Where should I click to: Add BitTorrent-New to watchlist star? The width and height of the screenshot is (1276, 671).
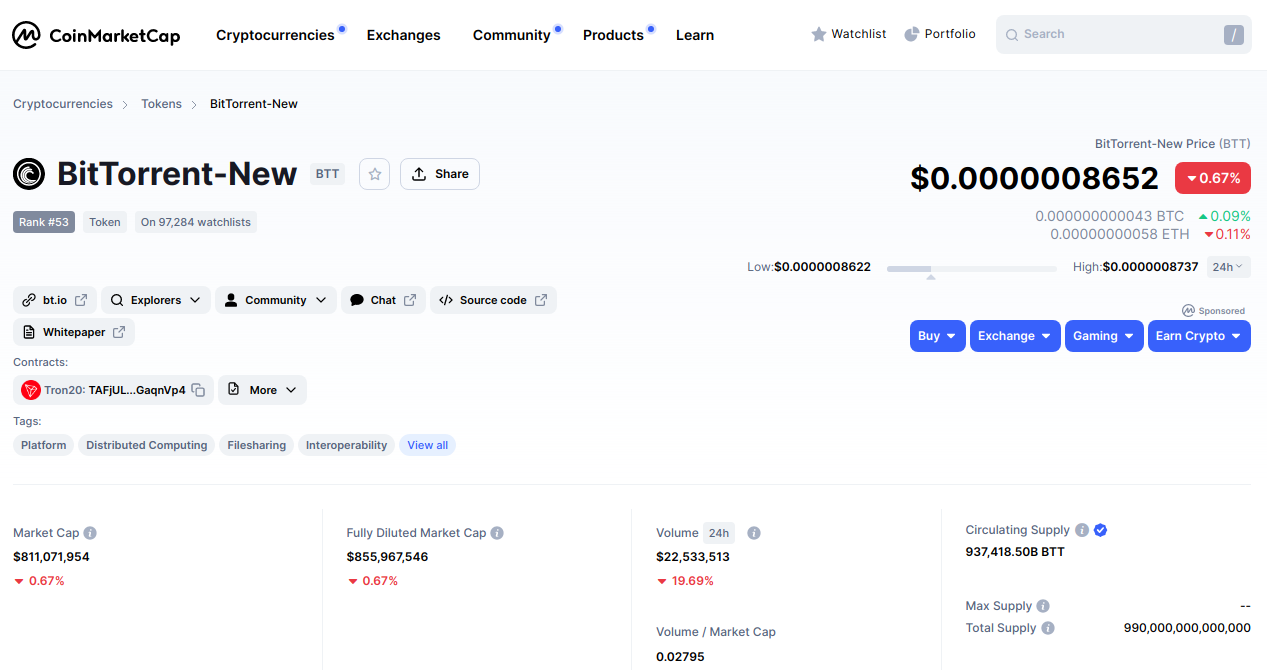pos(375,174)
